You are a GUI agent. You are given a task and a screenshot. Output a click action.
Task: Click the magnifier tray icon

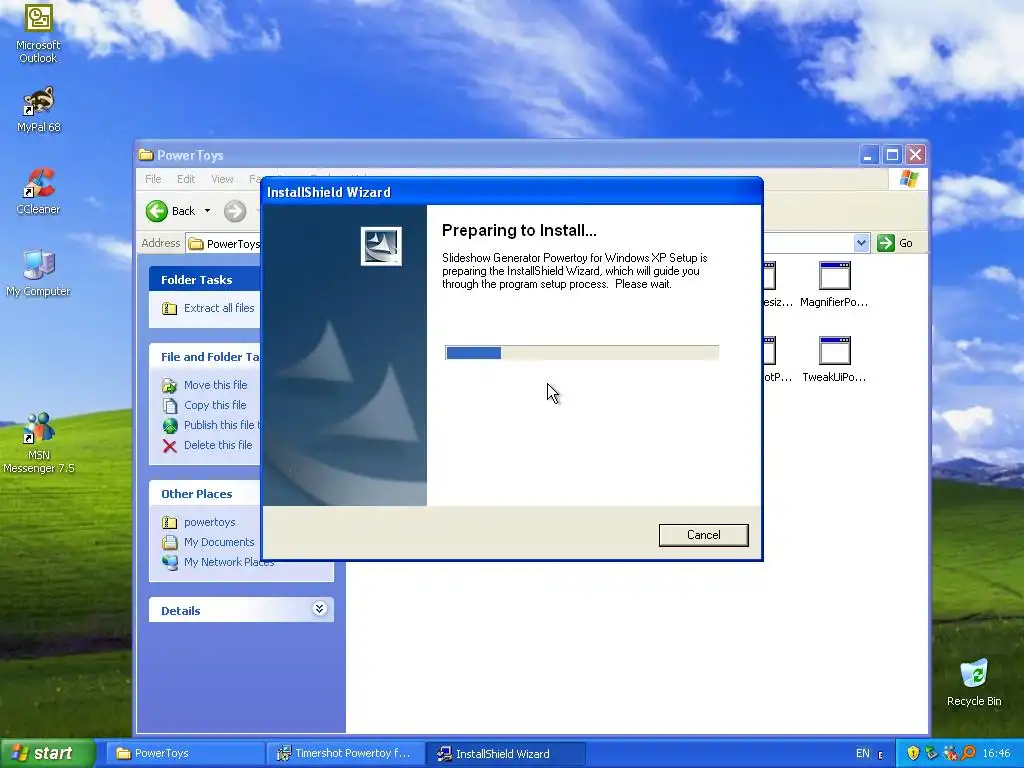pos(968,754)
